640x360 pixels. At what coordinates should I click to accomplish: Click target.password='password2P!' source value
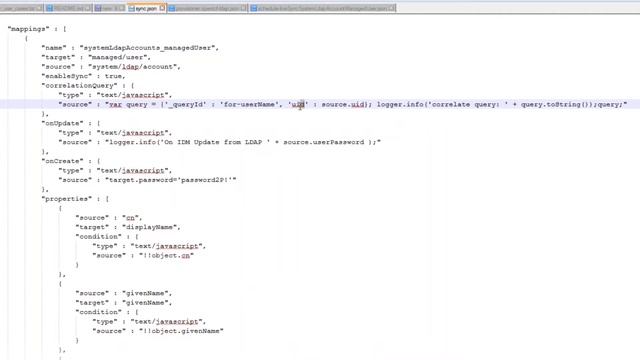coord(171,180)
